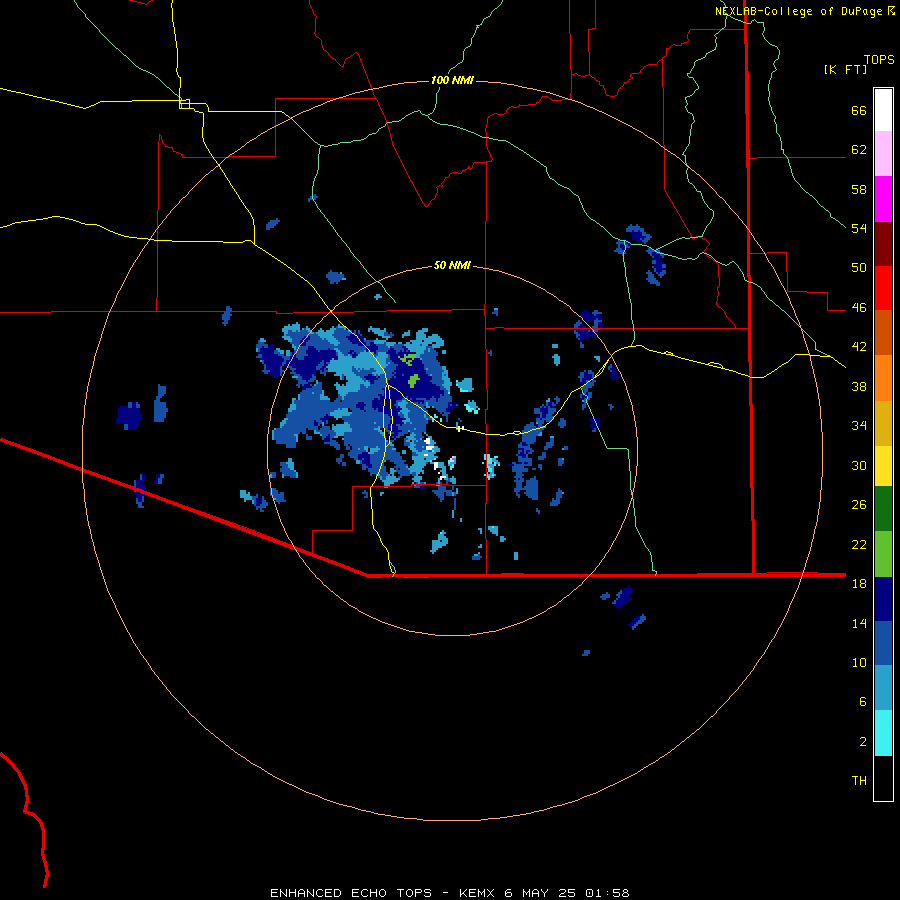Image resolution: width=900 pixels, height=900 pixels.
Task: Click the "18" scale value
Action: pyautogui.click(x=859, y=584)
